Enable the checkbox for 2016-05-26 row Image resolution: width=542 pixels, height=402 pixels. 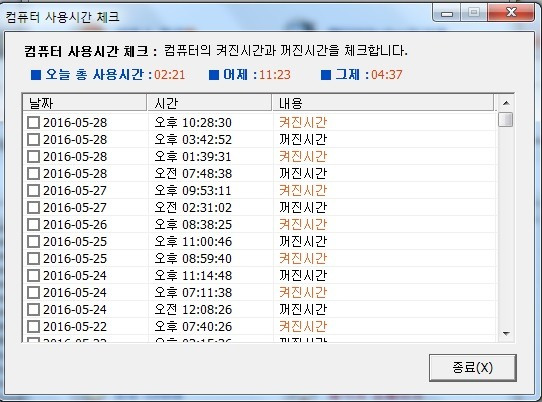click(34, 224)
